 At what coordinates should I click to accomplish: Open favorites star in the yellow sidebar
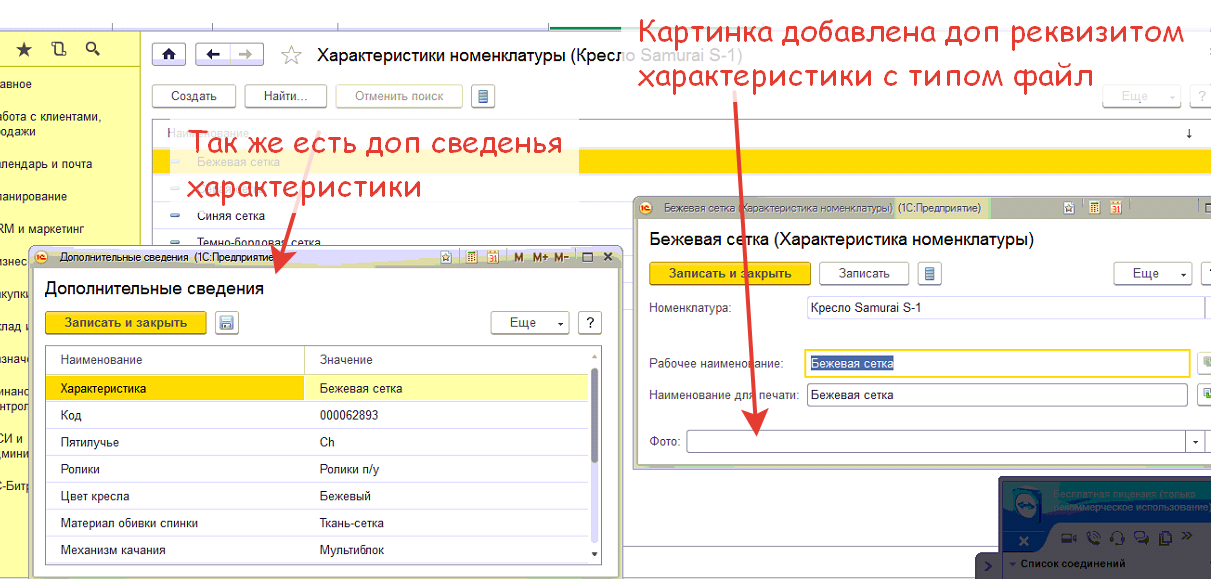pos(24,49)
